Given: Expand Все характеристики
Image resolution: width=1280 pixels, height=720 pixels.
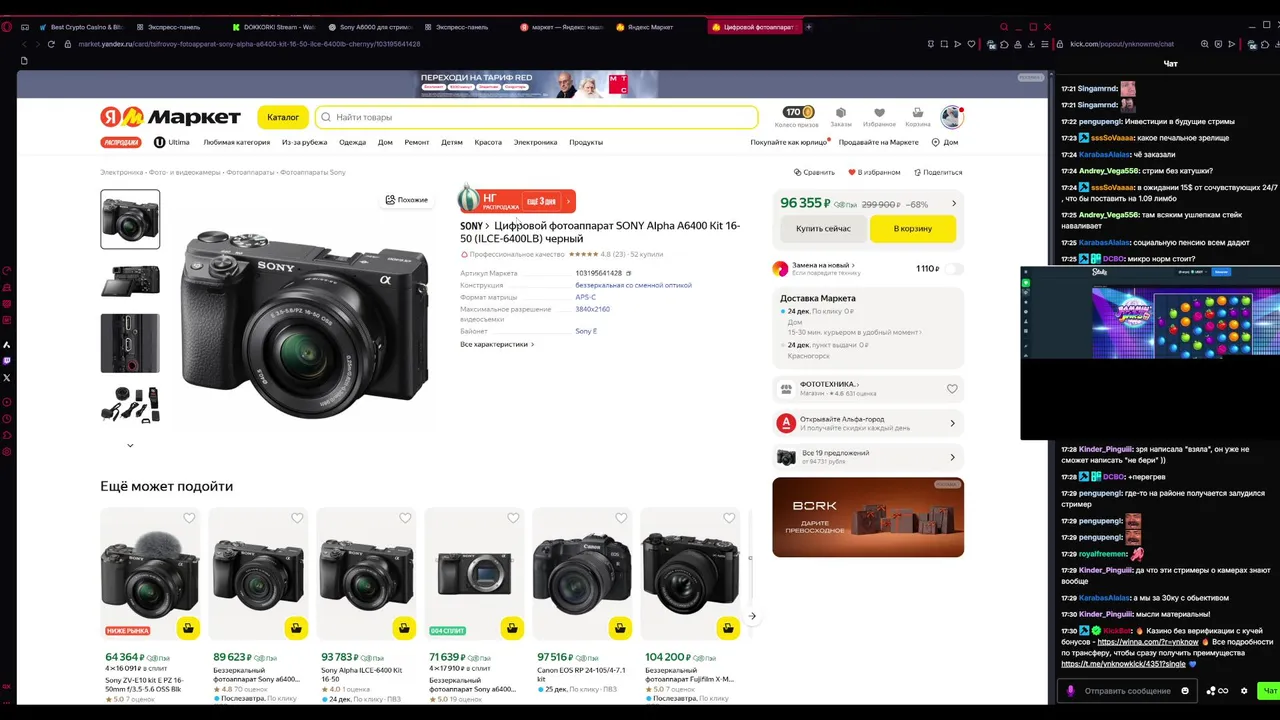Looking at the screenshot, I should [x=497, y=344].
